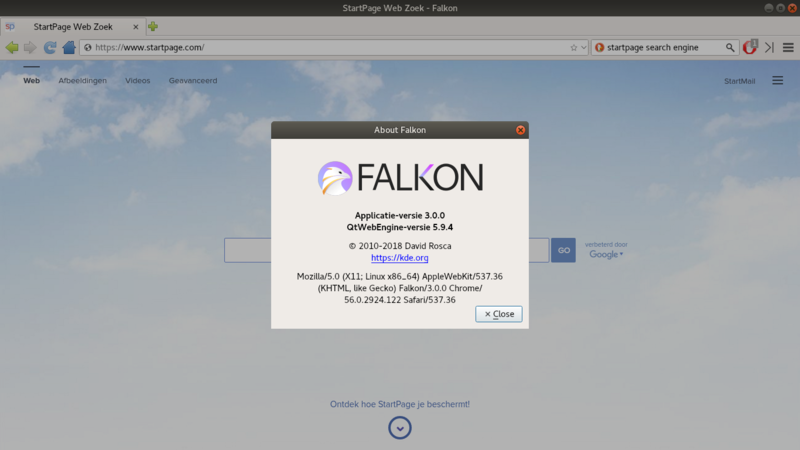
Task: Click the circular down chevron
Action: pyautogui.click(x=399, y=428)
